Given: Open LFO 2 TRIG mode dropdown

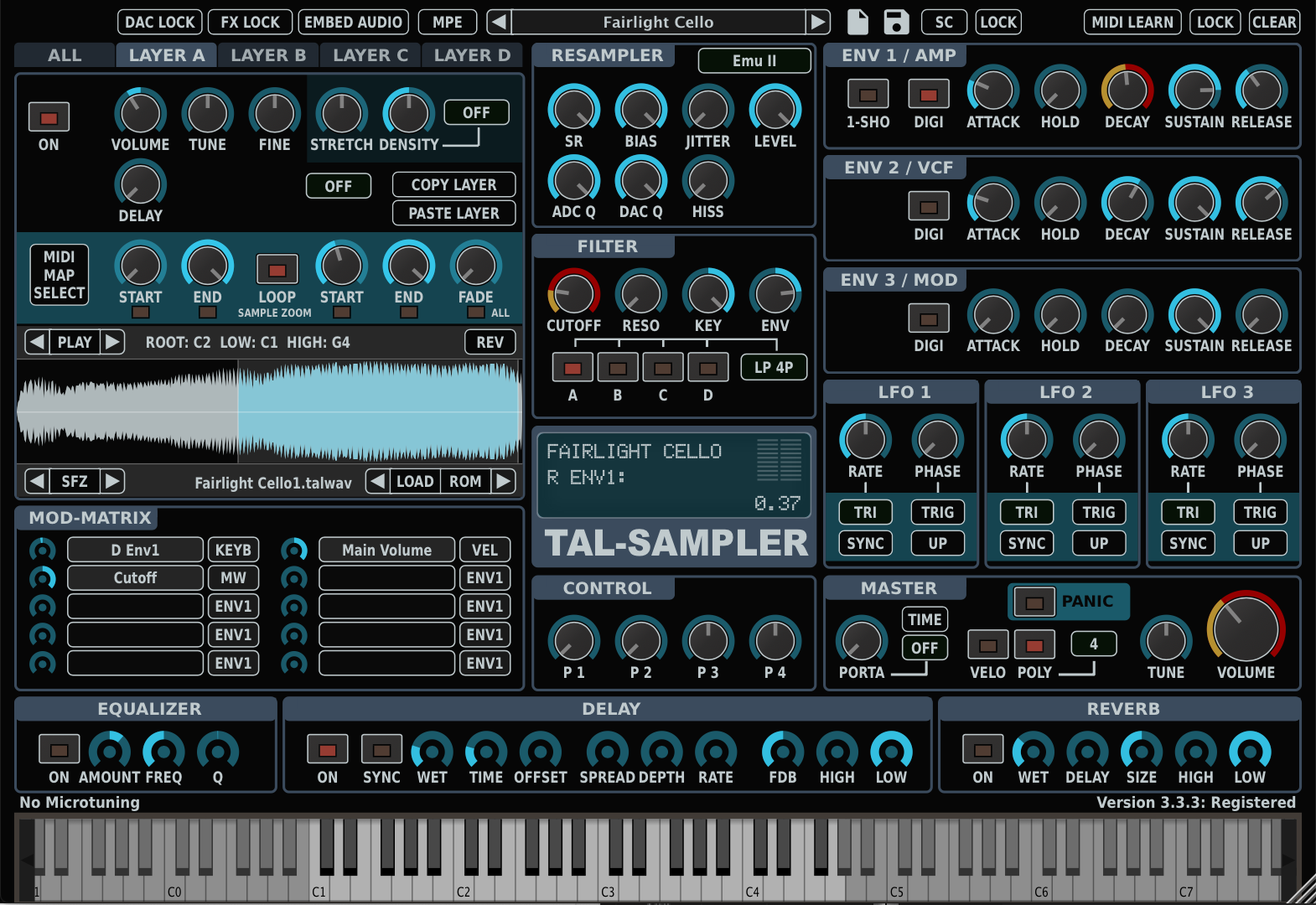Looking at the screenshot, I should click(x=1098, y=512).
